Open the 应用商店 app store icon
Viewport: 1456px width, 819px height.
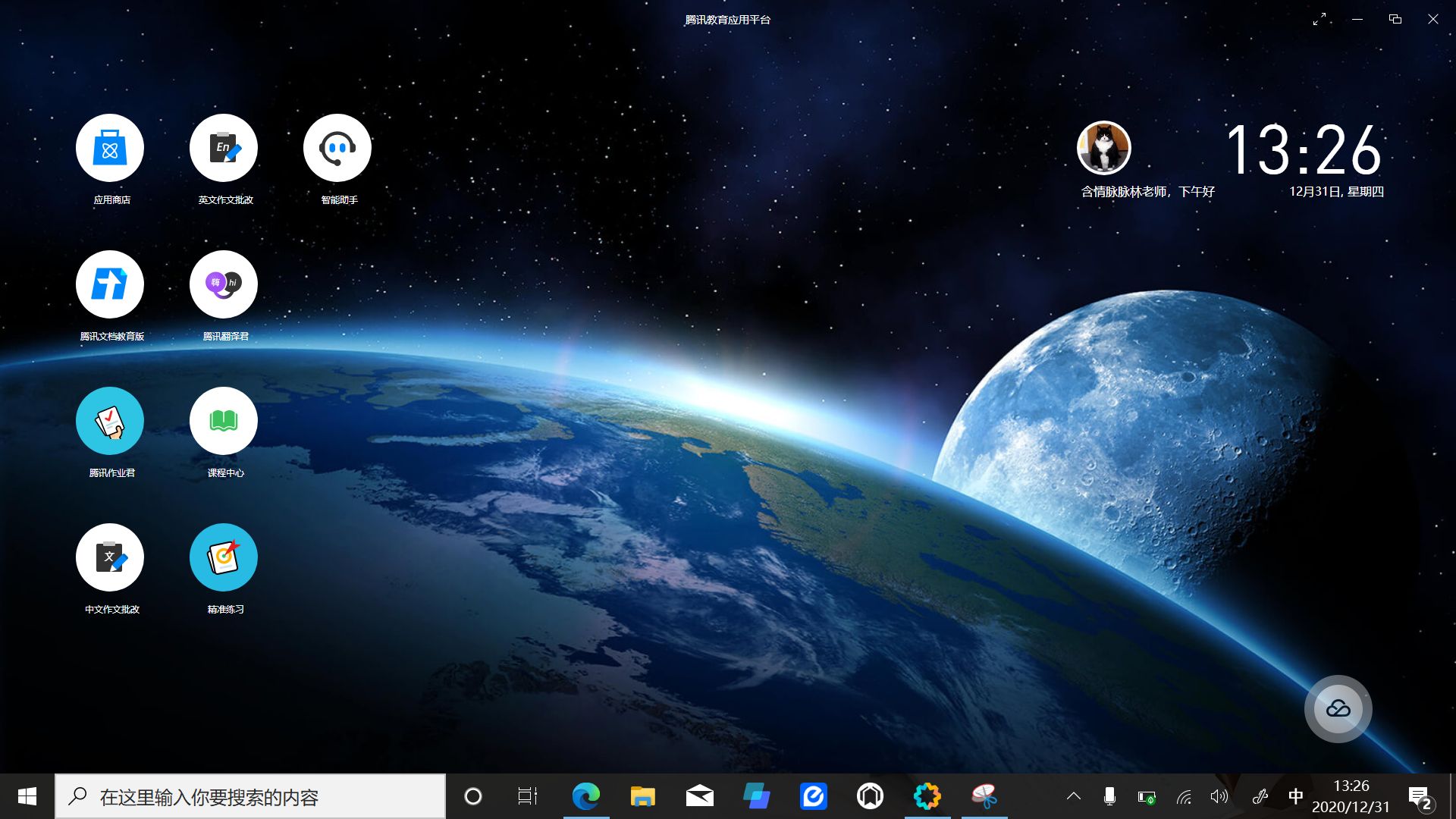[110, 148]
